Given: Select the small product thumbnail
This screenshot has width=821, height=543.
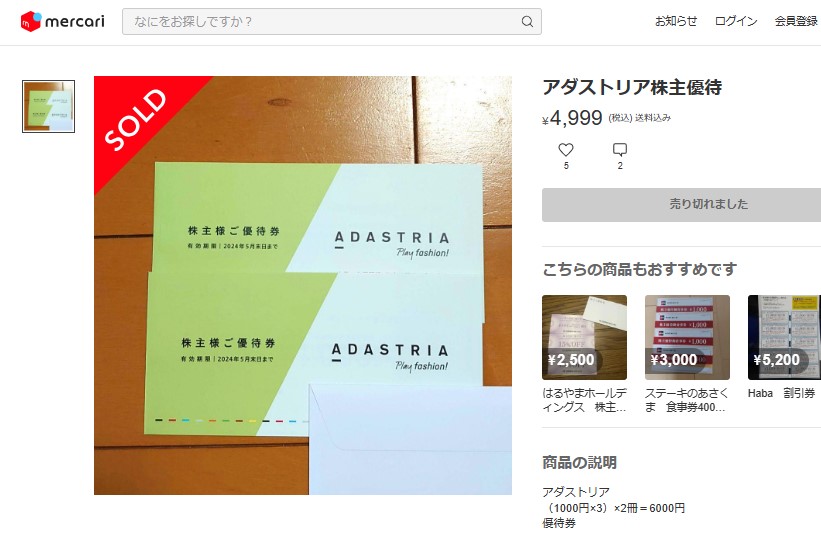Looking at the screenshot, I should [x=48, y=106].
